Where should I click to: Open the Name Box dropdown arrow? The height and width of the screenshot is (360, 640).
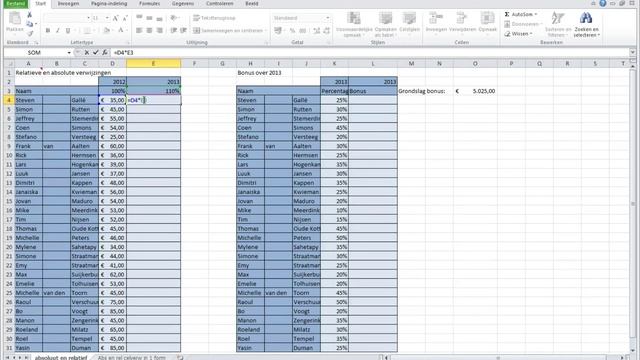tap(69, 53)
